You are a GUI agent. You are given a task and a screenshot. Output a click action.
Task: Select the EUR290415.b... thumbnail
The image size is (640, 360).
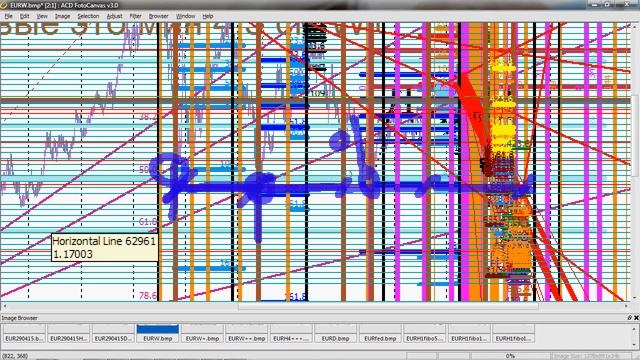pyautogui.click(x=24, y=333)
